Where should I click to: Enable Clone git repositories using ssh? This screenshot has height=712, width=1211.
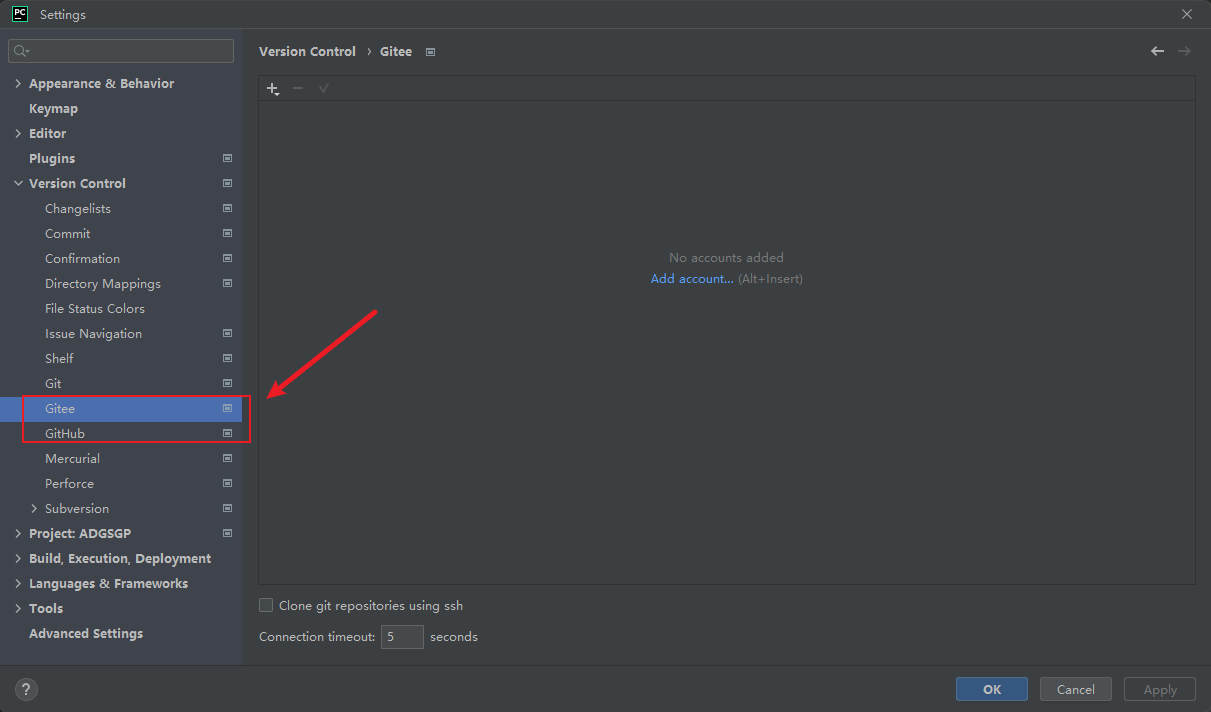coord(266,605)
